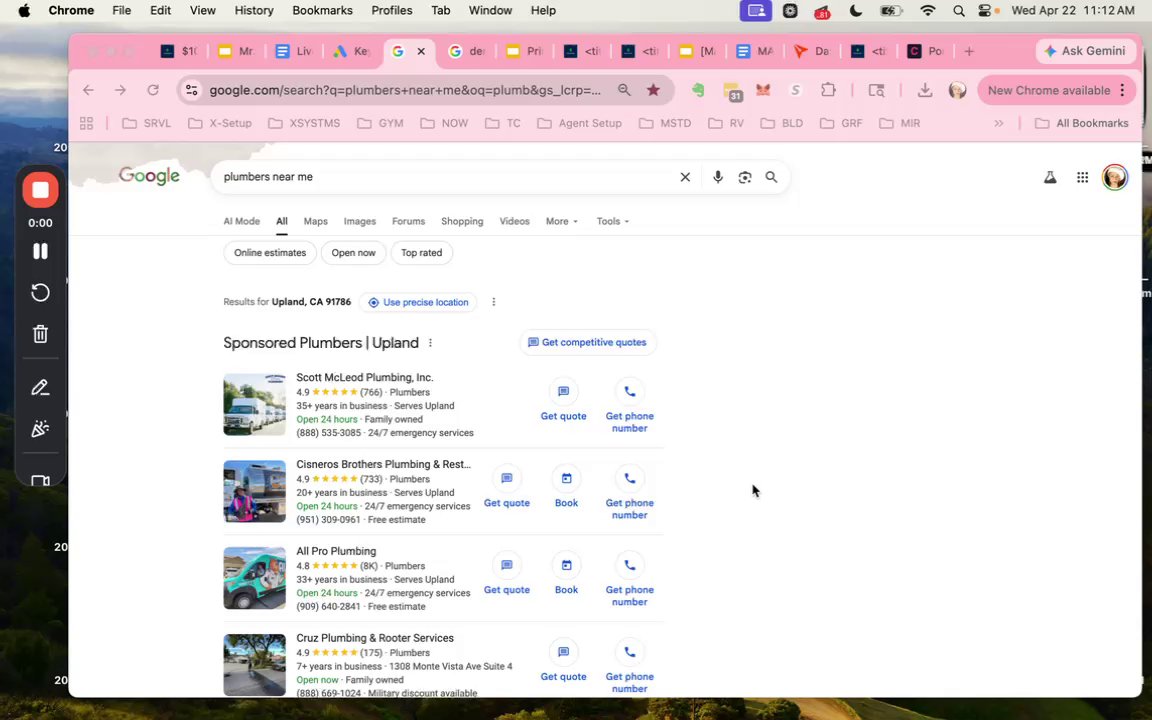Open the History menu in macOS menu bar

(x=253, y=10)
